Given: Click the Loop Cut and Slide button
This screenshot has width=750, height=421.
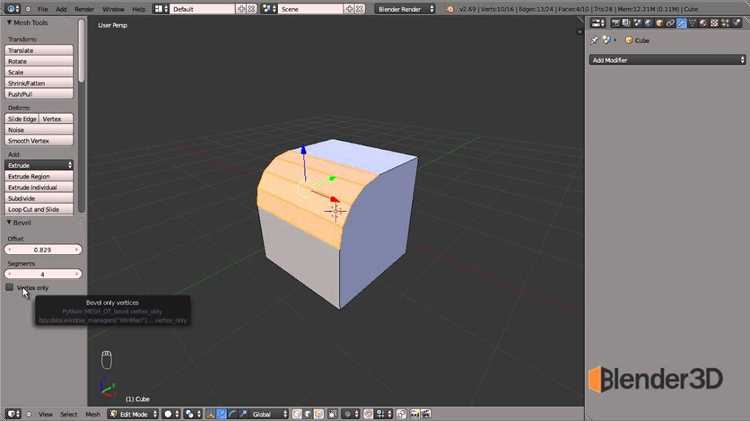Looking at the screenshot, I should [39, 209].
